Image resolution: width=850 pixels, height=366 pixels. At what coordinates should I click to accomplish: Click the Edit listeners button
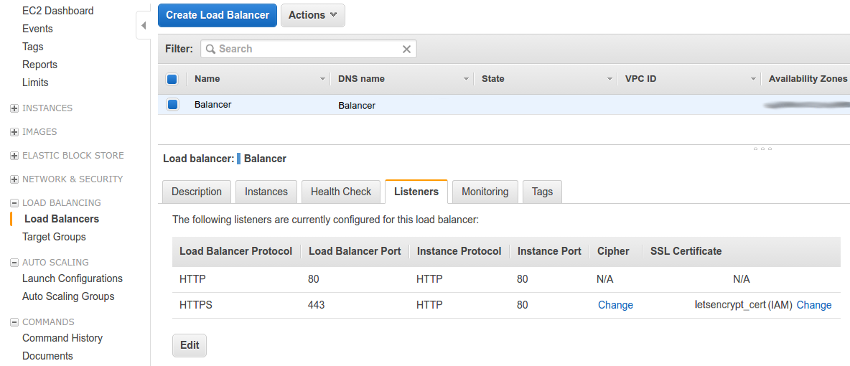pyautogui.click(x=189, y=345)
